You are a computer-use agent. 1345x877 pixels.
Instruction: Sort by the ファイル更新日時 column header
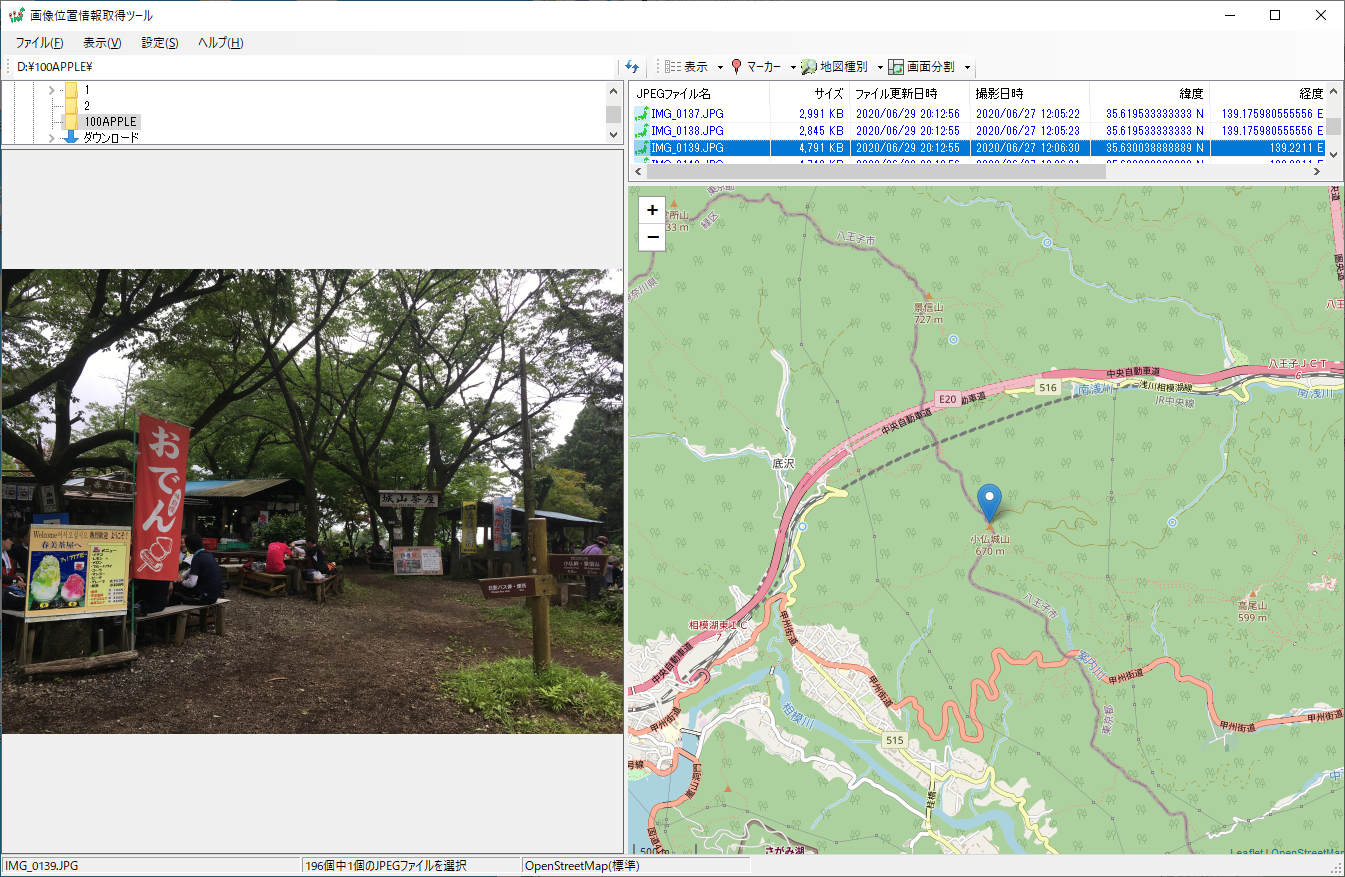(x=910, y=94)
